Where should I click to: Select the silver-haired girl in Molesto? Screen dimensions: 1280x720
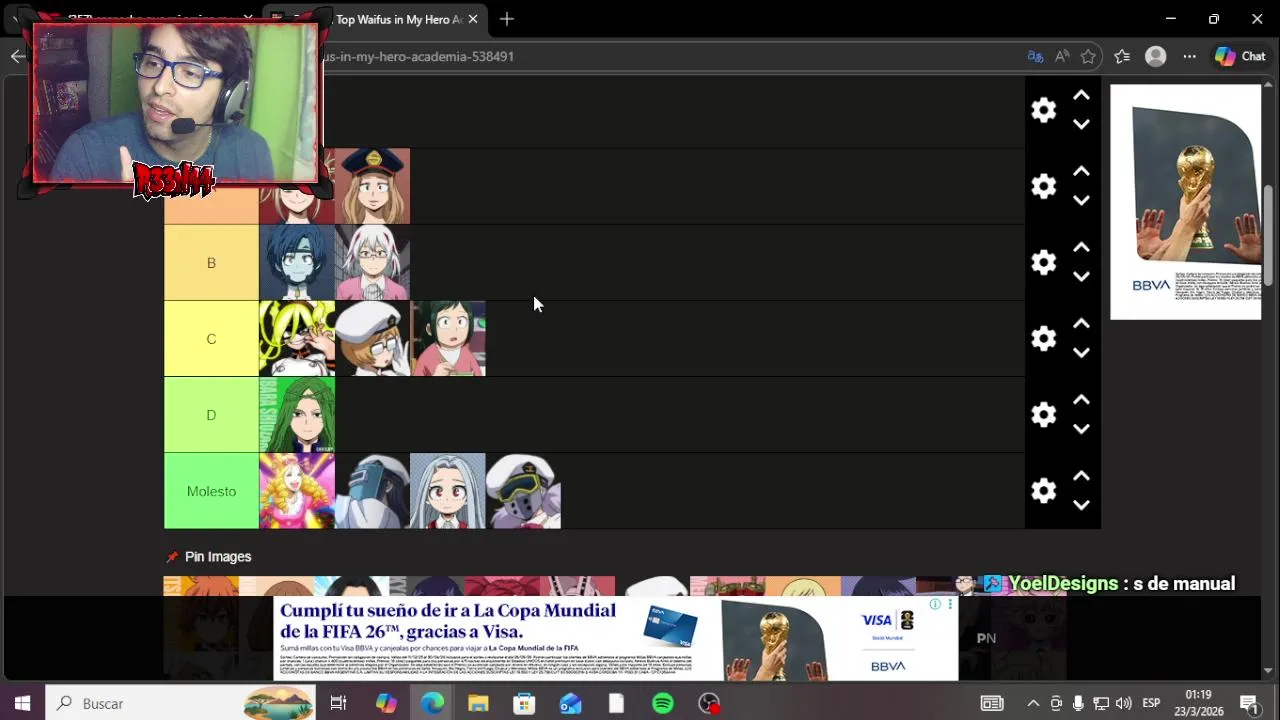pyautogui.click(x=448, y=490)
